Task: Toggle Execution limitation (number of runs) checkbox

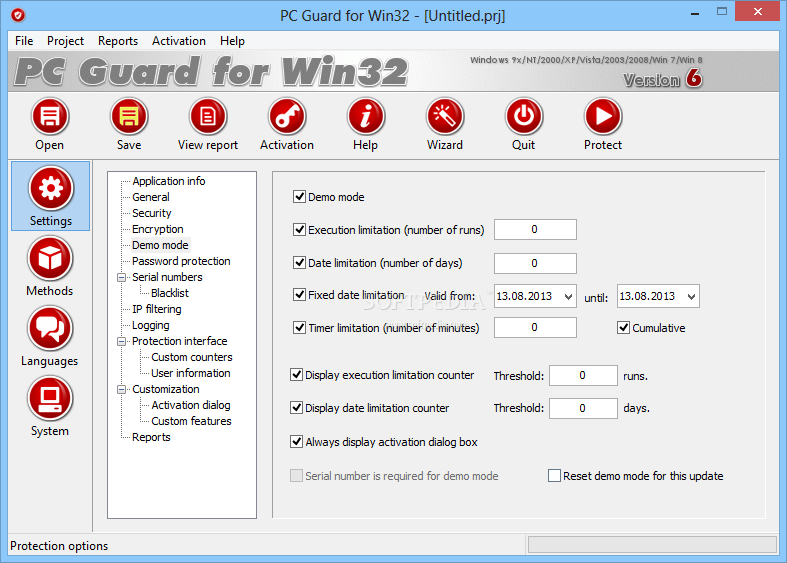Action: click(x=299, y=229)
